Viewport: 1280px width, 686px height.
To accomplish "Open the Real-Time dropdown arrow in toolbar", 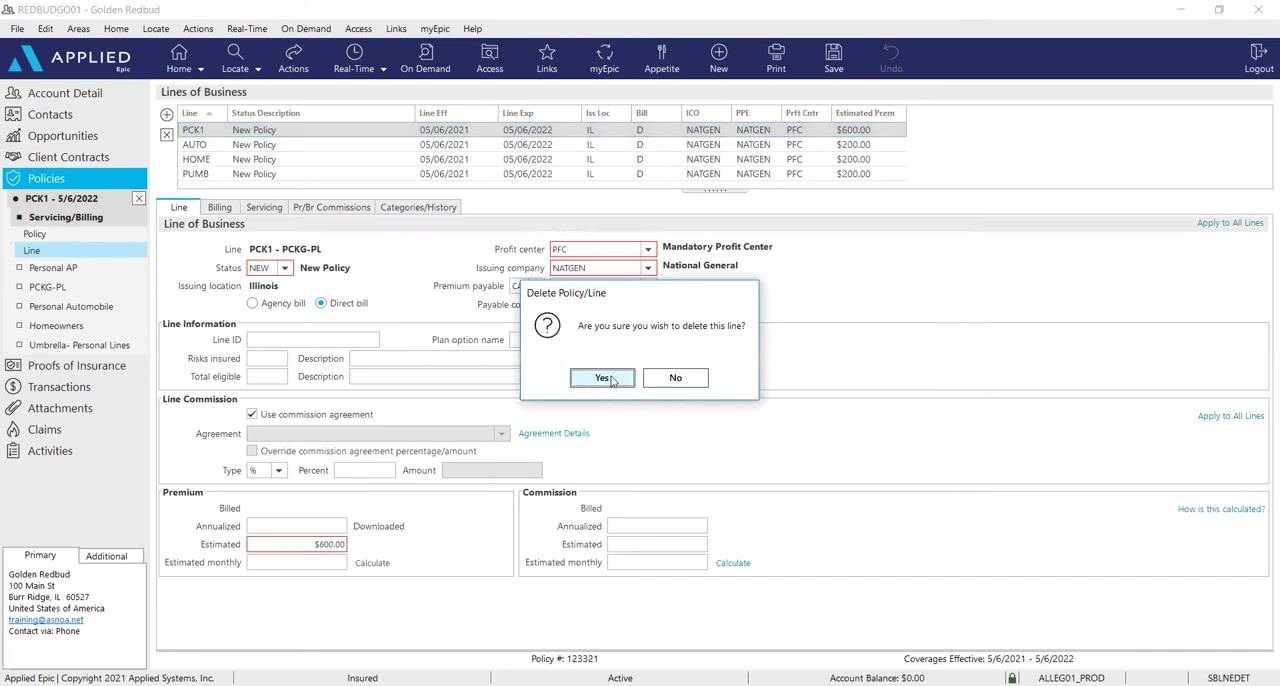I will pos(383,69).
